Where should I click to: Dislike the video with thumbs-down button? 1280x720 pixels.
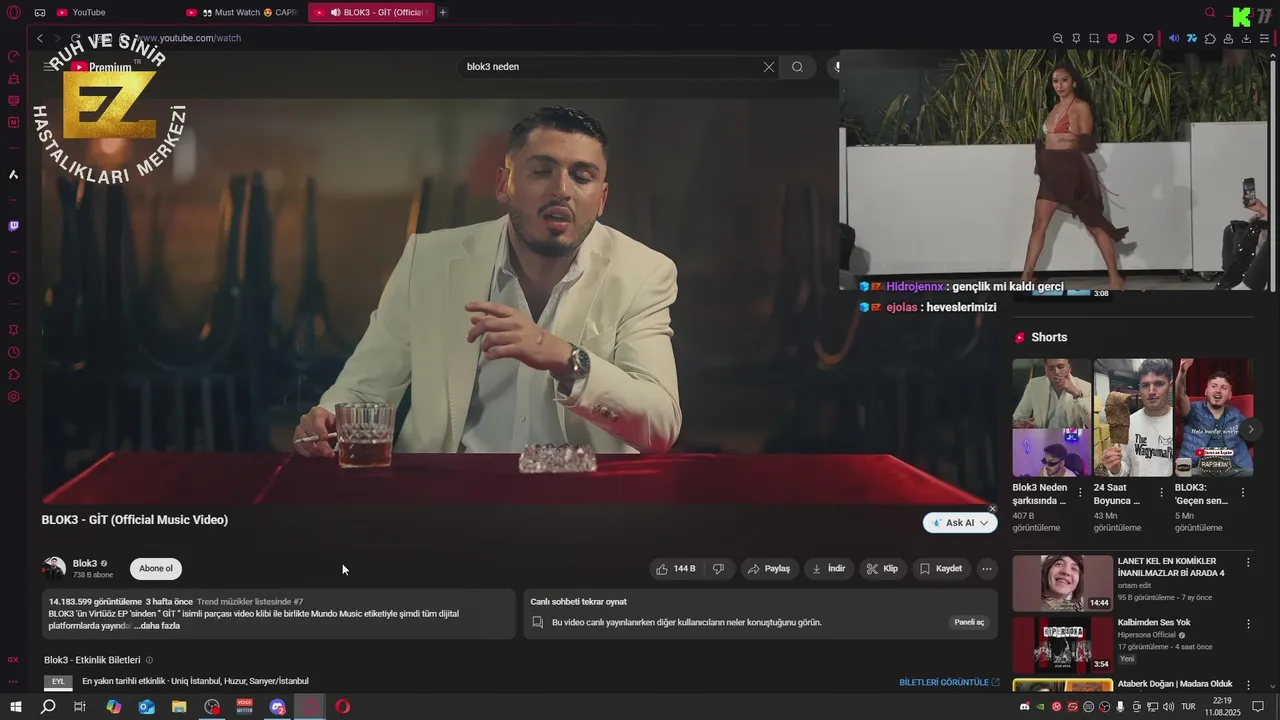719,568
